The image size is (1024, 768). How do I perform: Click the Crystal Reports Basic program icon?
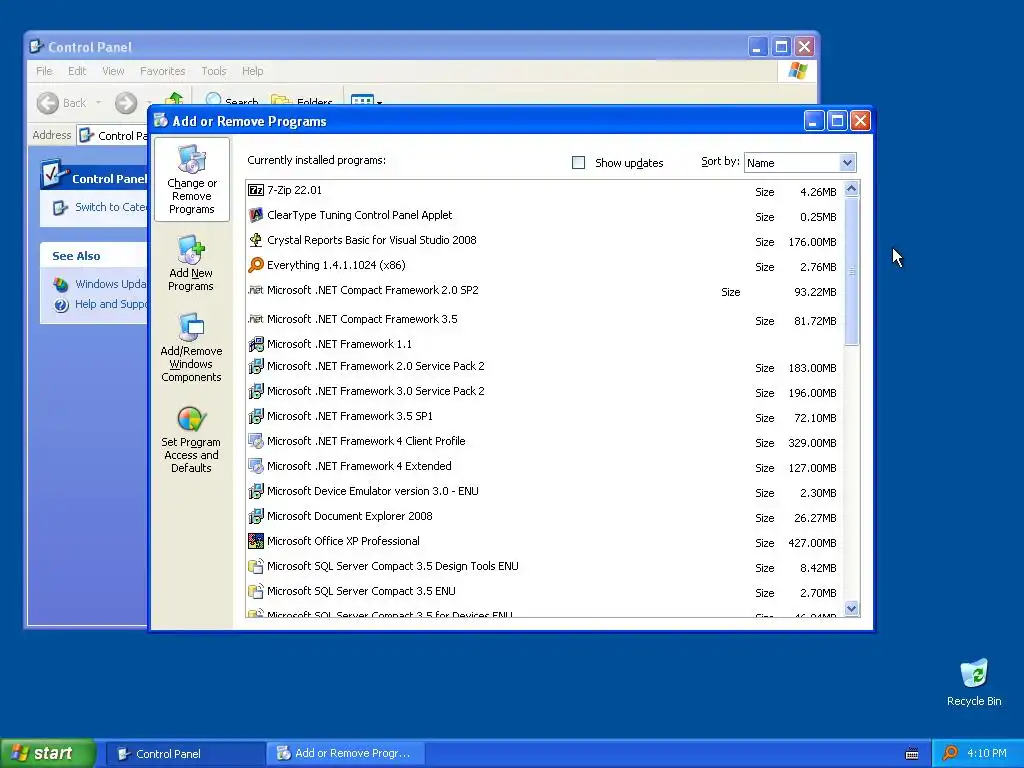click(x=256, y=240)
